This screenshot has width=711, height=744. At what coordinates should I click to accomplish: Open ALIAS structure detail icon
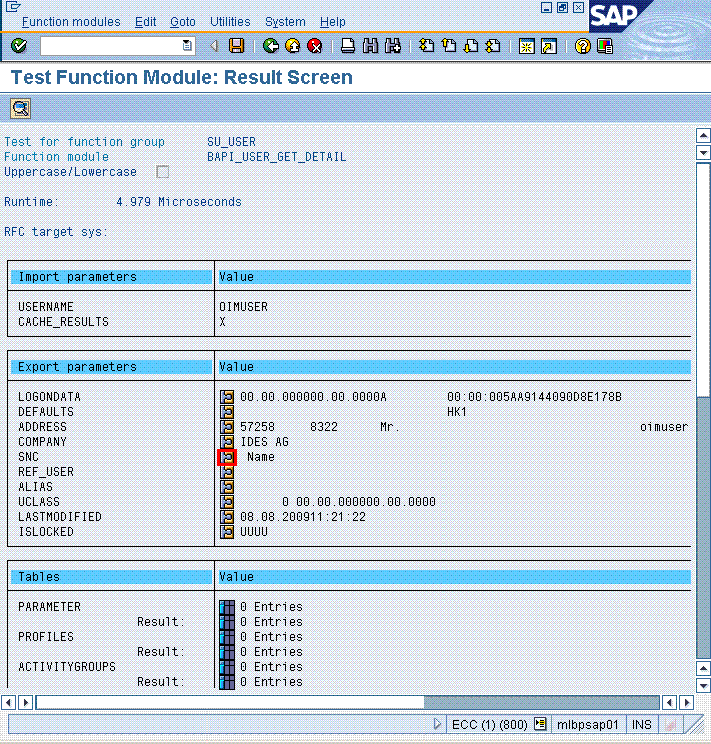(x=227, y=487)
